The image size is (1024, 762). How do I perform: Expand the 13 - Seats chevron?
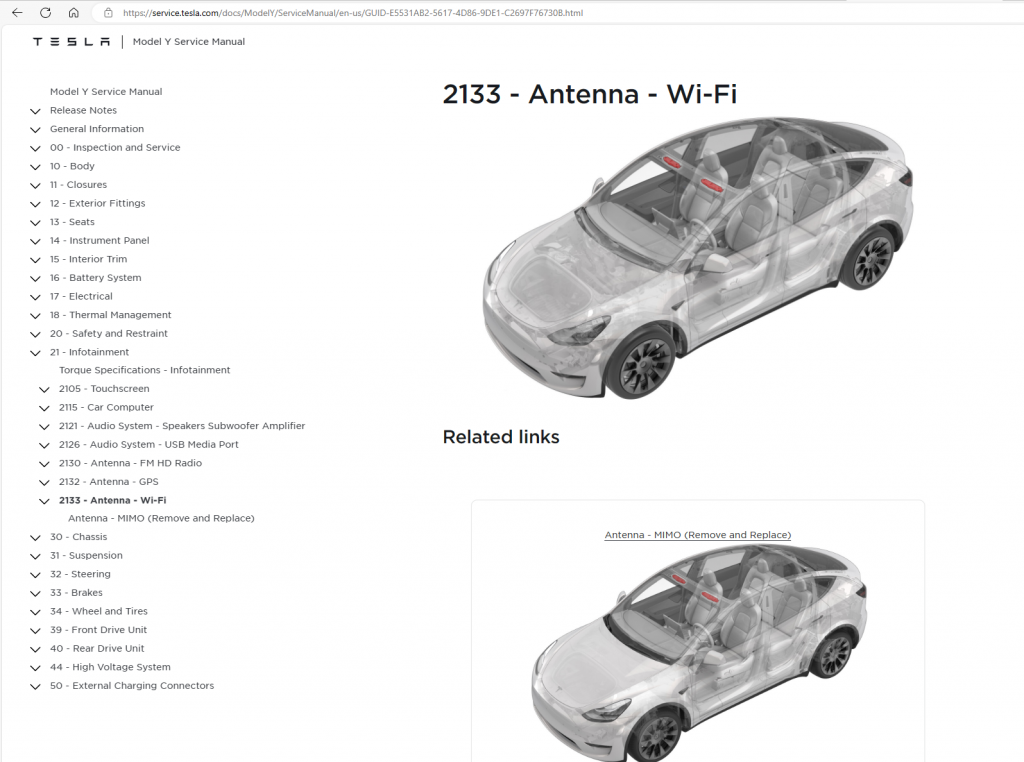coord(35,223)
